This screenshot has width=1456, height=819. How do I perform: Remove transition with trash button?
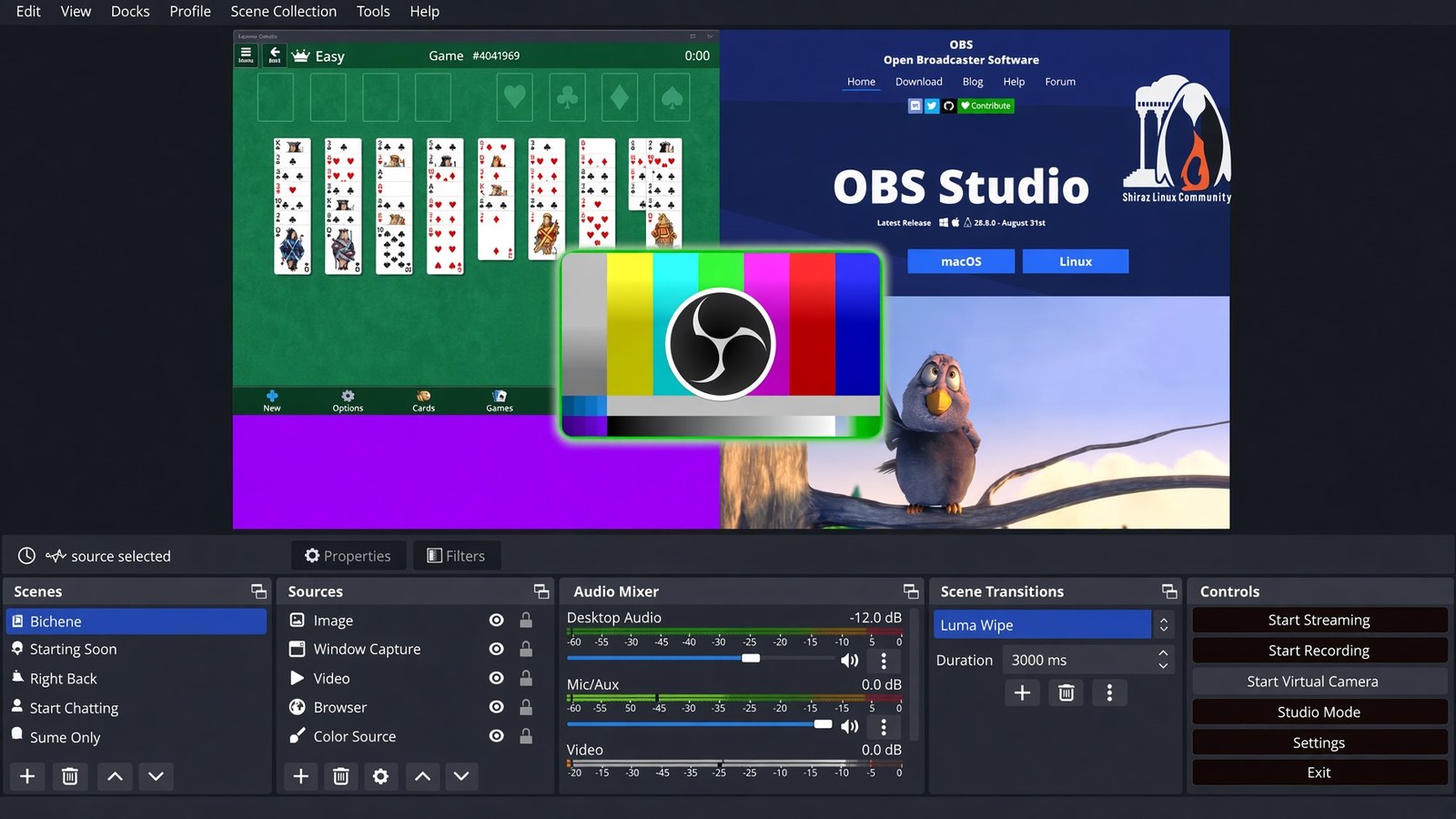coord(1066,693)
